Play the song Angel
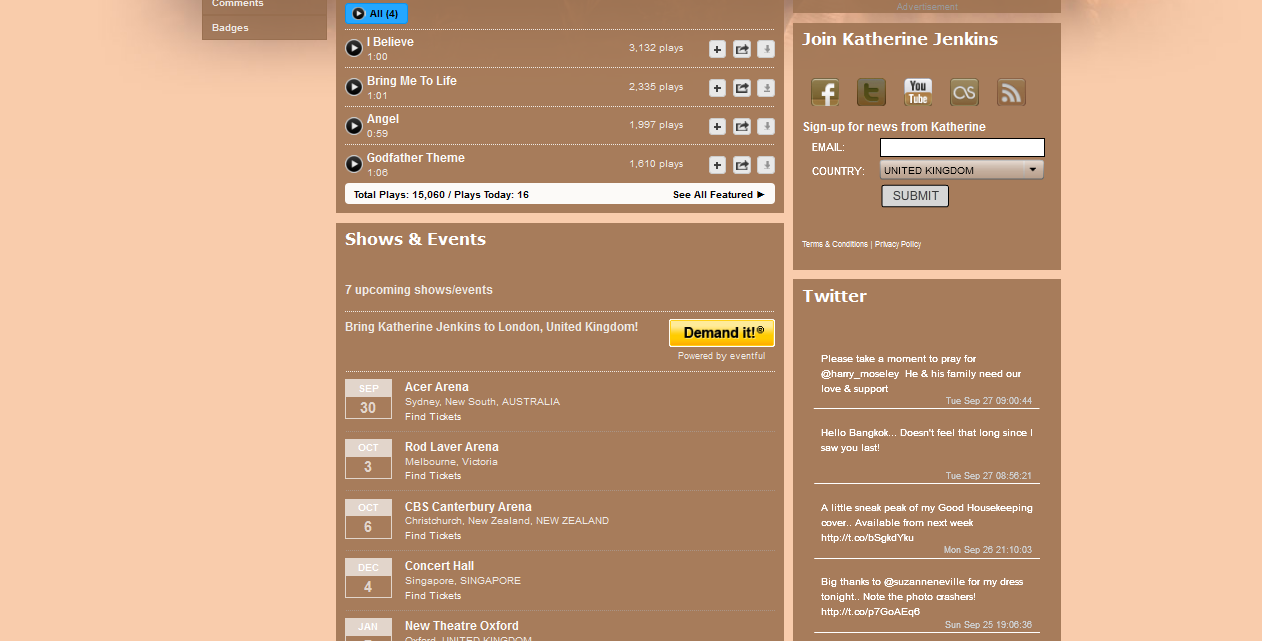This screenshot has width=1262, height=641. [x=354, y=126]
